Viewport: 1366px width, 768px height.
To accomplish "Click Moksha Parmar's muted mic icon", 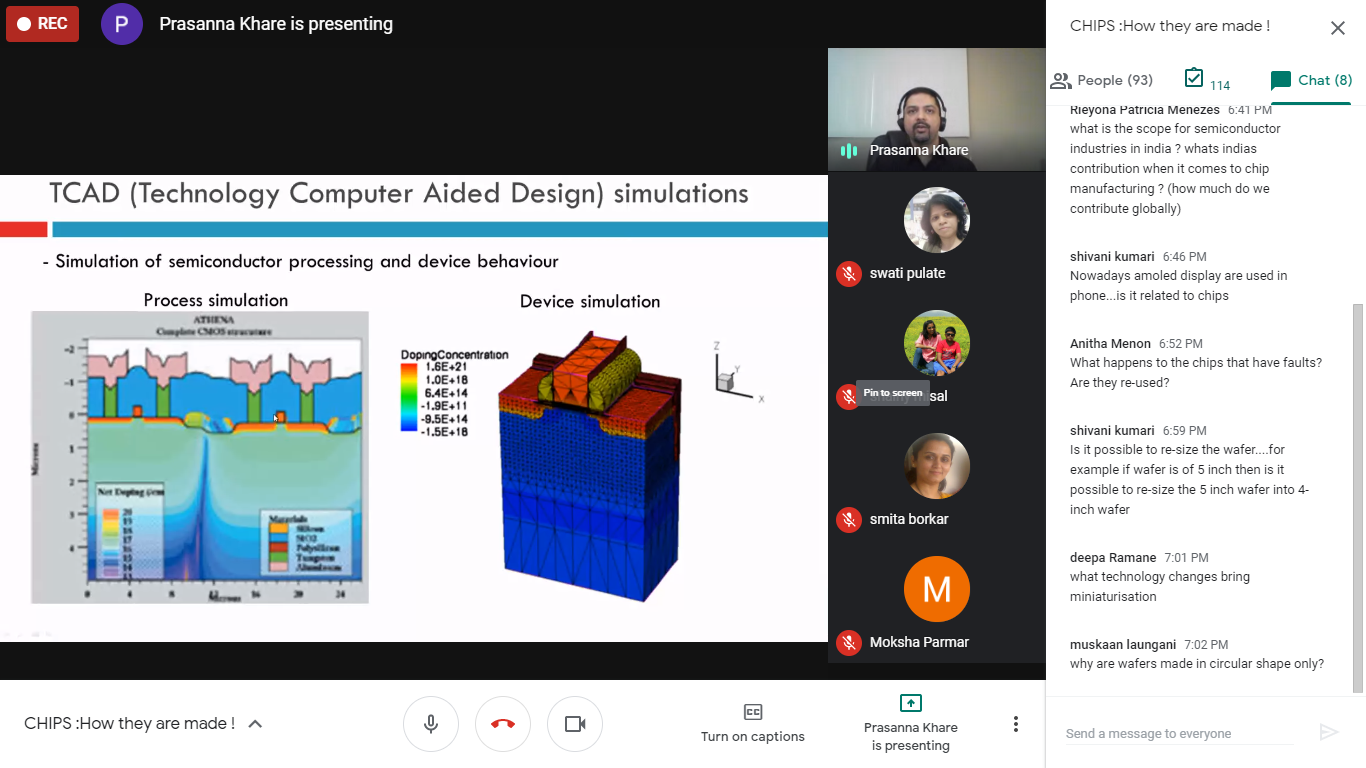I will [x=849, y=642].
